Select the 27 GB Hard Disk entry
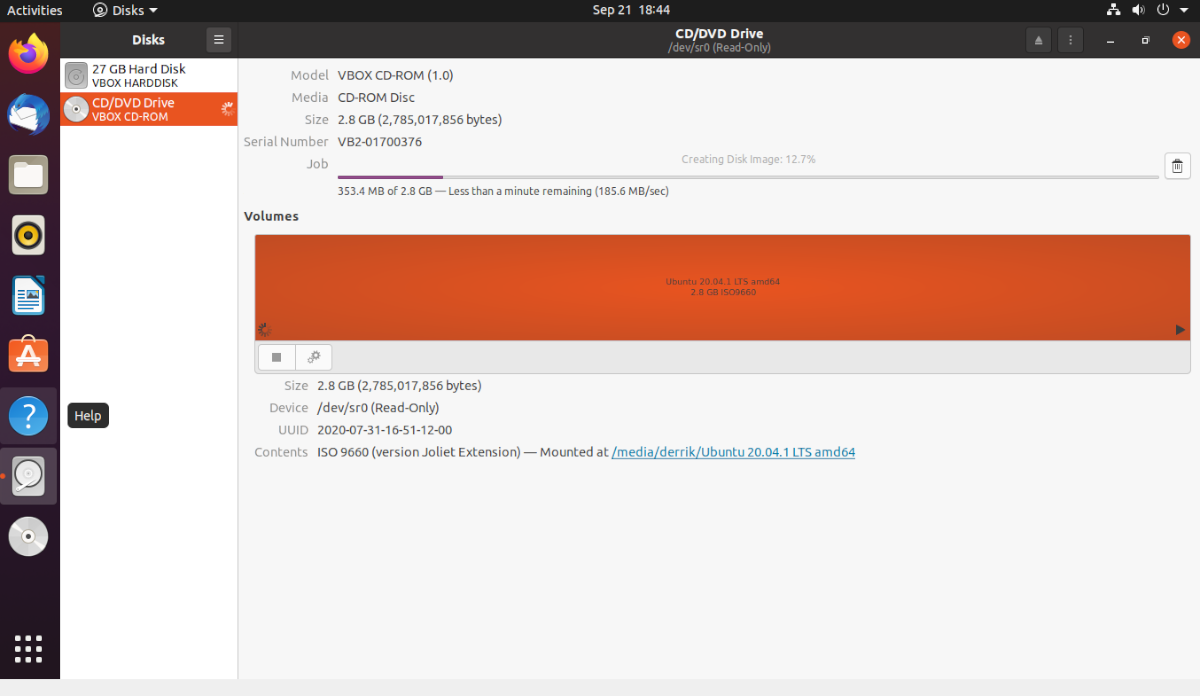This screenshot has height=696, width=1200. pyautogui.click(x=148, y=75)
